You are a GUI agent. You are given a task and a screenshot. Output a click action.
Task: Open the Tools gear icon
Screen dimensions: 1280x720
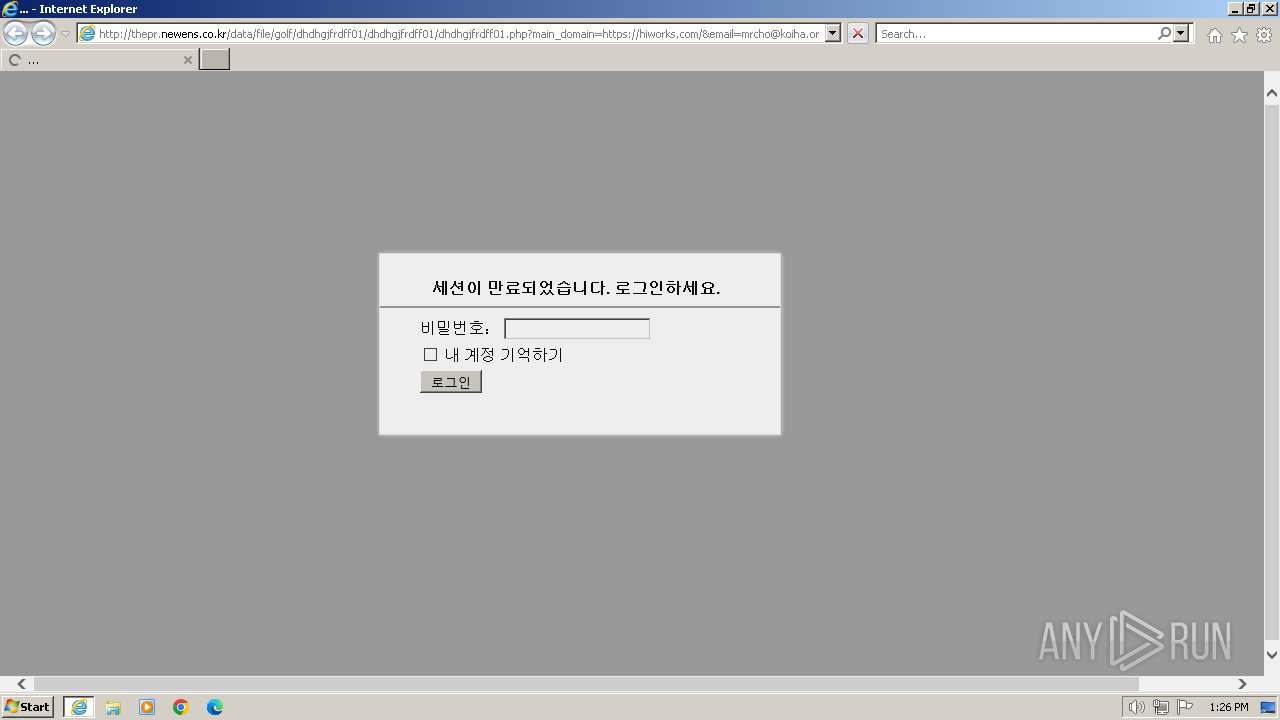point(1264,35)
